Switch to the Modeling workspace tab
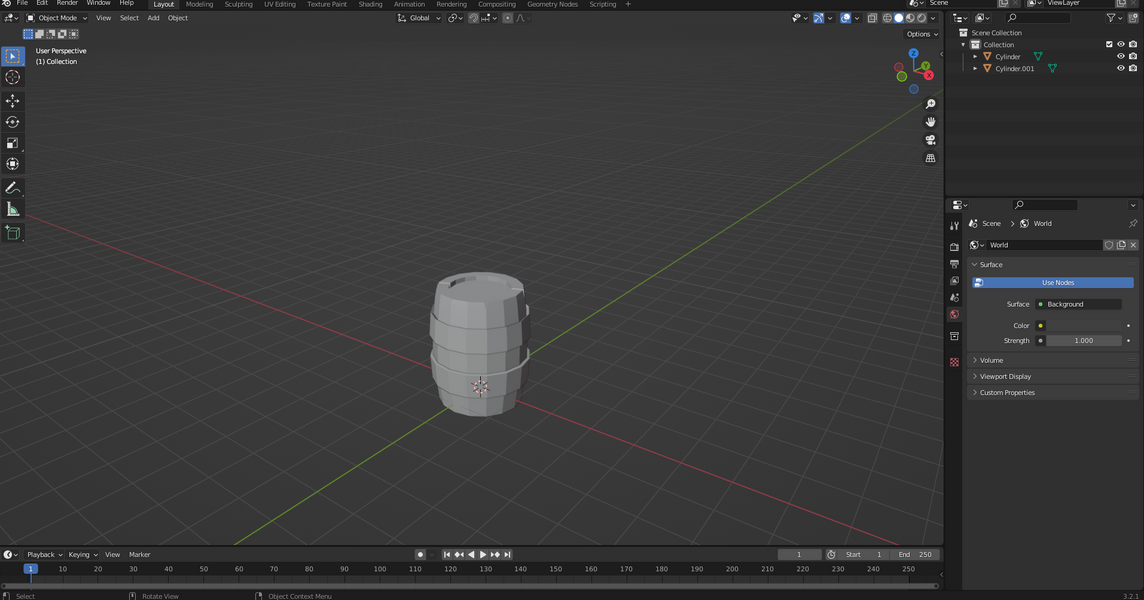The image size is (1144, 600). (199, 4)
